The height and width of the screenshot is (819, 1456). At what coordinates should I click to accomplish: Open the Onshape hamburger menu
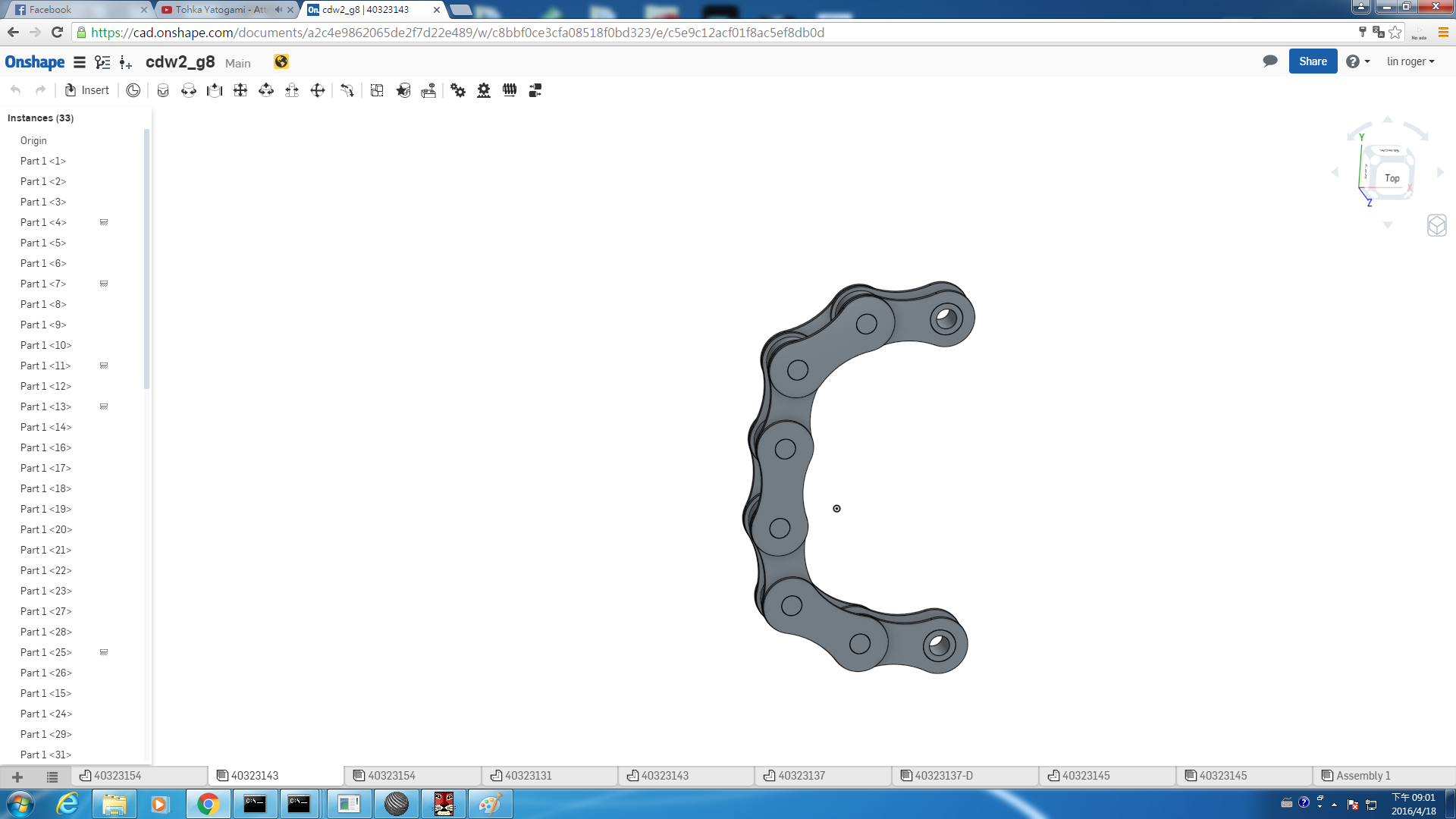coord(80,62)
